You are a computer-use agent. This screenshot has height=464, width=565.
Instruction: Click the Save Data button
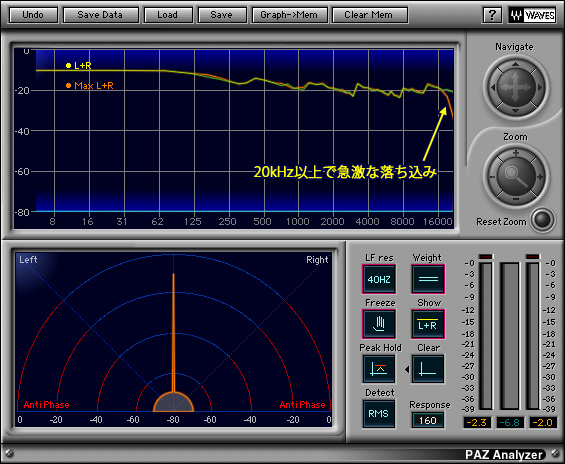tap(101, 15)
